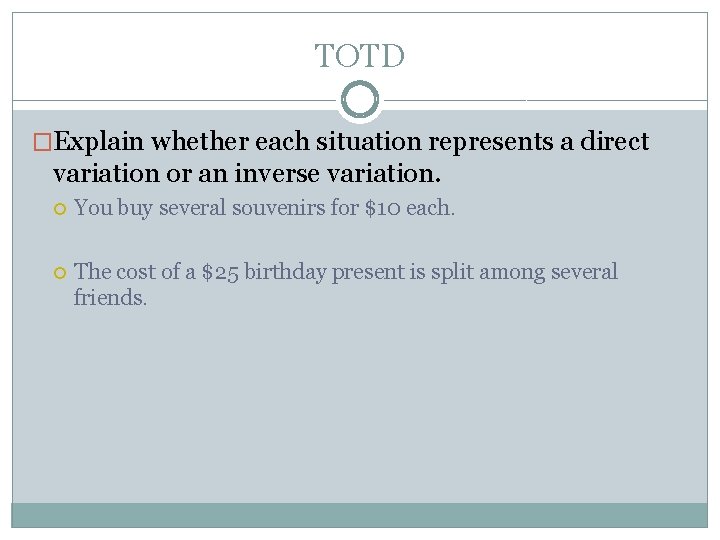Screen dimensions: 720x540
Task: Click the TOTD slide title
Action: click(360, 56)
